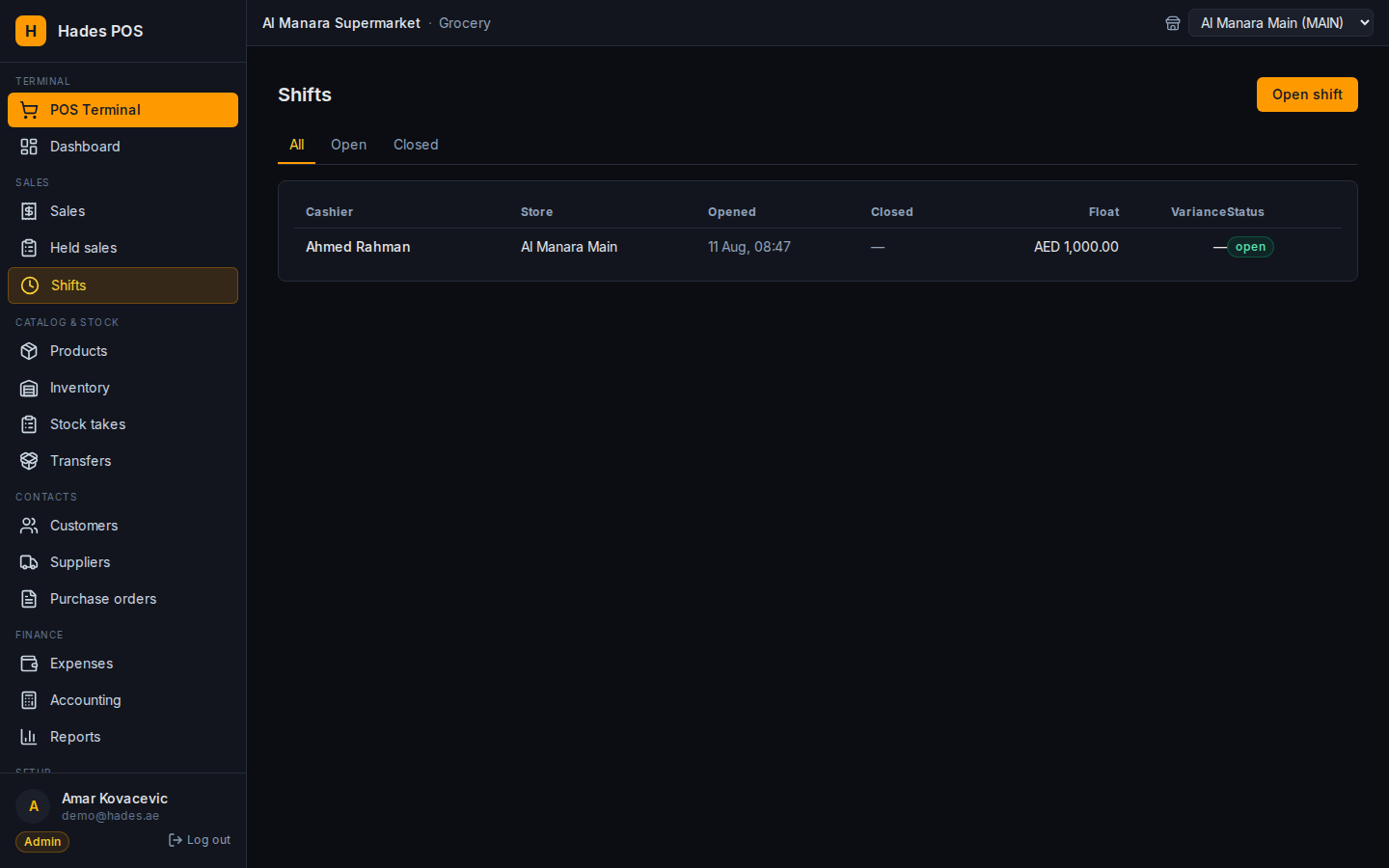
Task: Open Accounting in sidebar
Action: [x=123, y=700]
